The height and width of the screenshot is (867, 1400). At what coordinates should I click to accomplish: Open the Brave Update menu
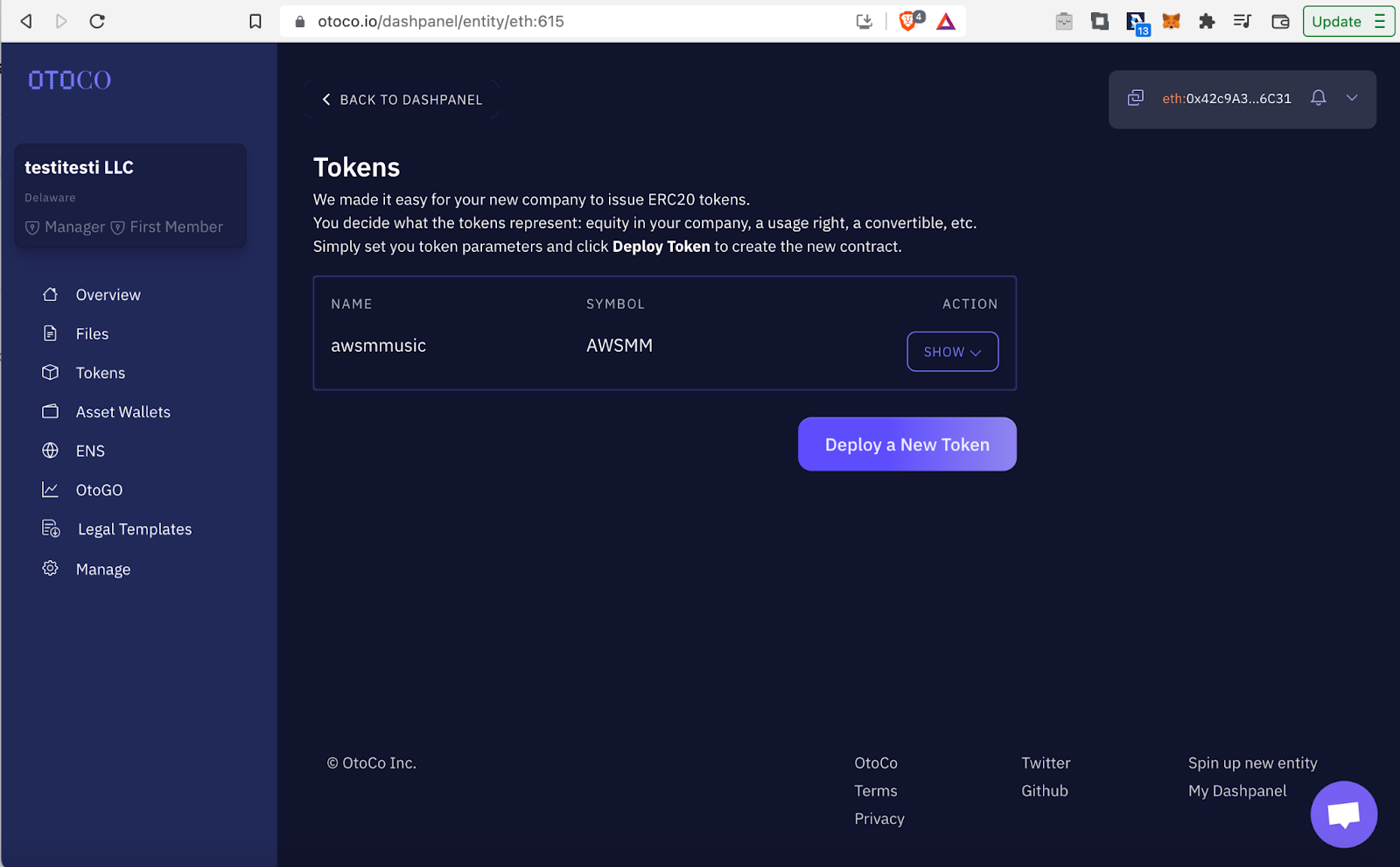click(1347, 22)
